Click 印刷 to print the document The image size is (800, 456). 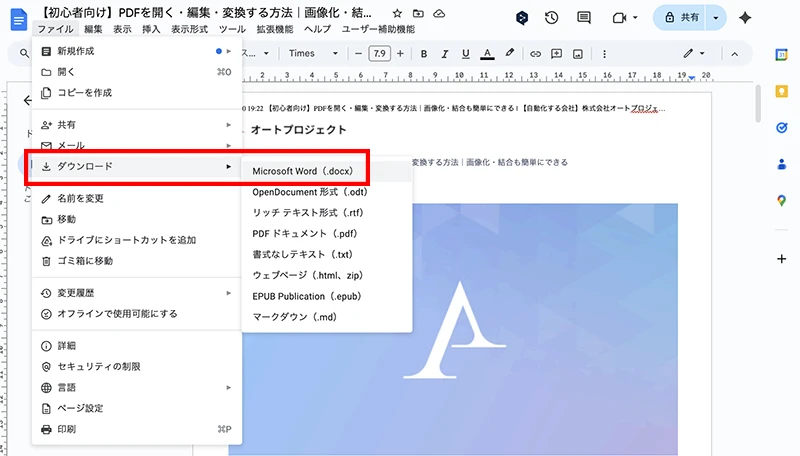[66, 429]
